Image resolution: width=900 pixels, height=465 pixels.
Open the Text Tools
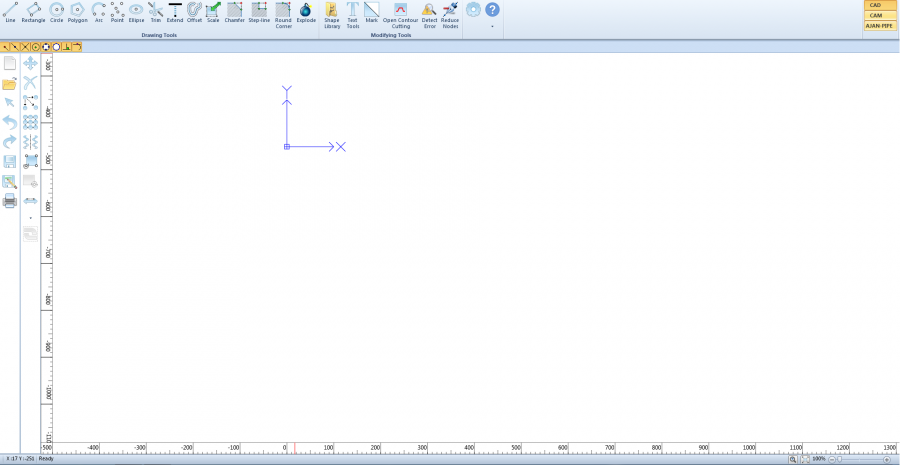coord(353,12)
